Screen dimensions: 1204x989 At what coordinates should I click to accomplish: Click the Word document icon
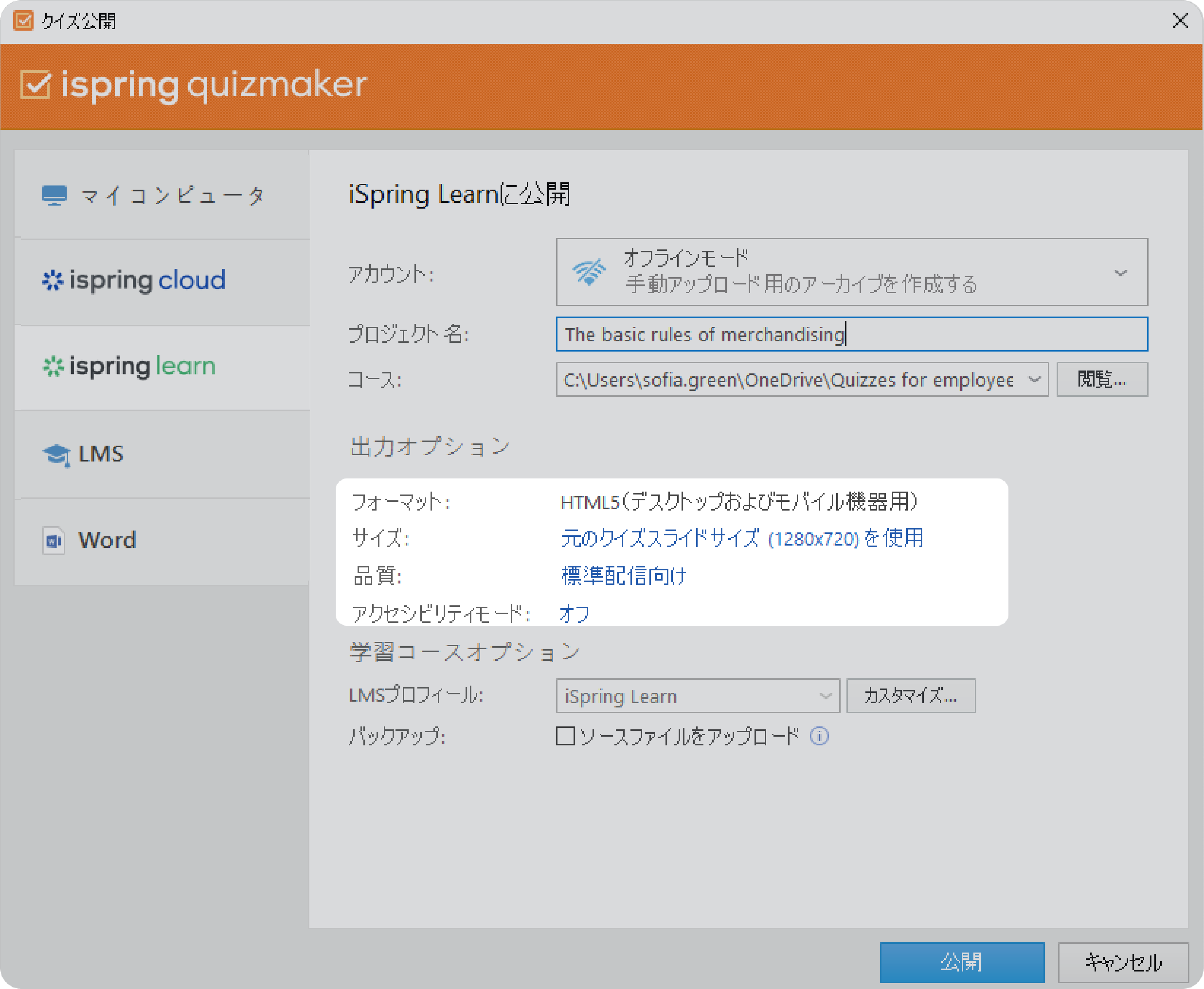pos(54,541)
